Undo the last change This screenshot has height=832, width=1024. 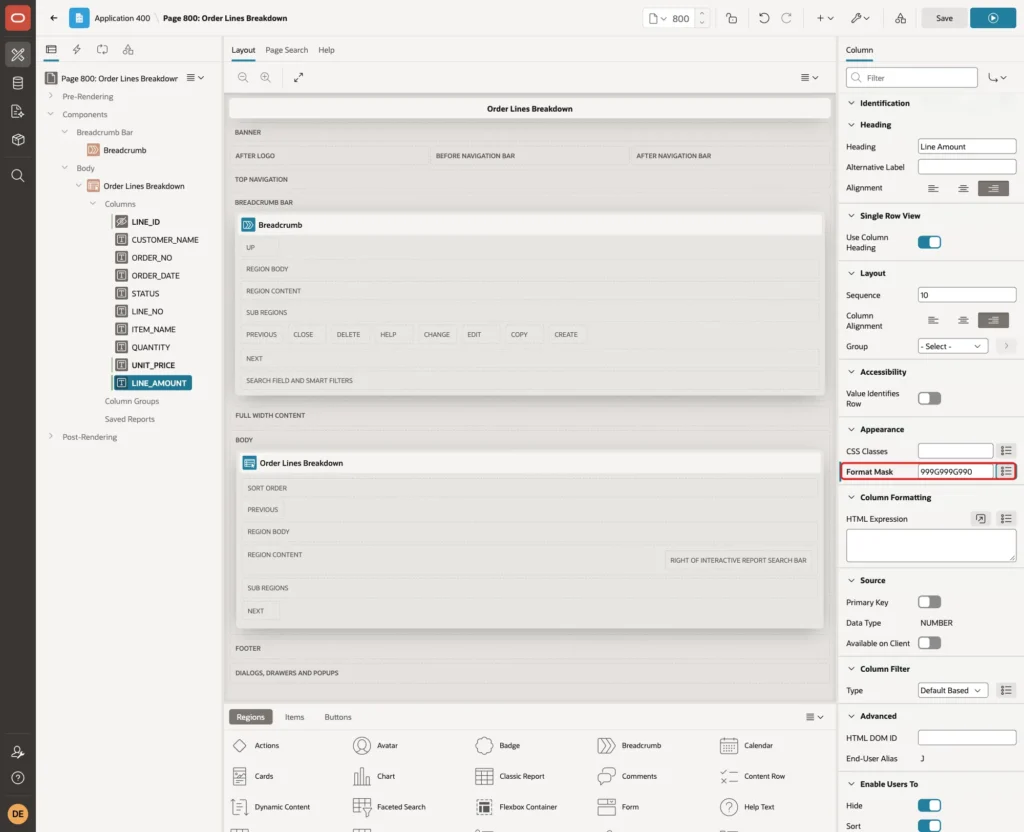click(763, 18)
